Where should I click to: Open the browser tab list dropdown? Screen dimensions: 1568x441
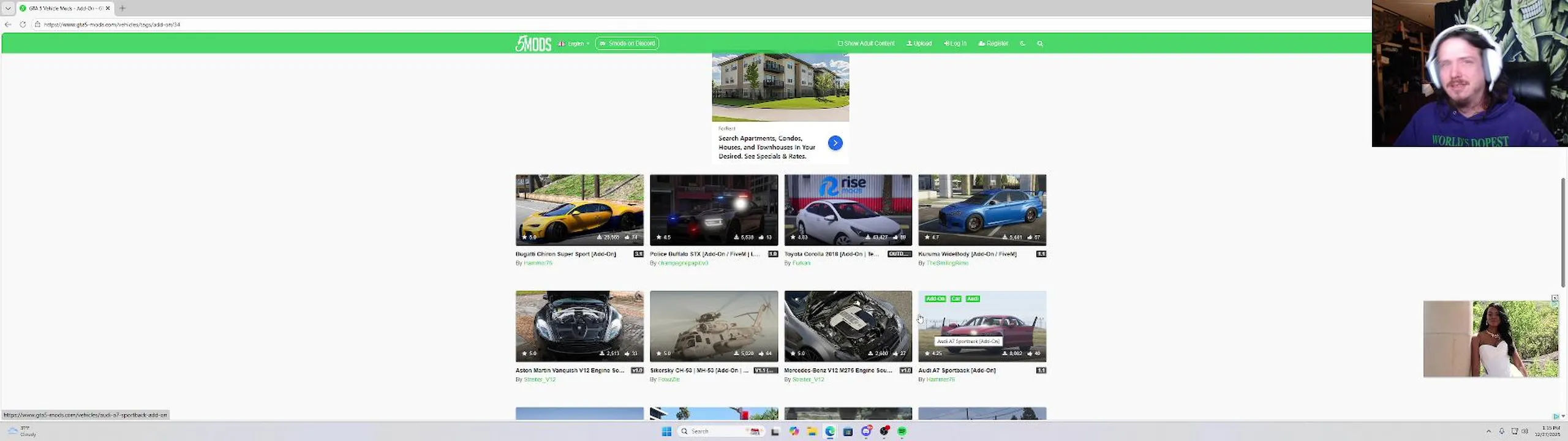click(x=8, y=8)
